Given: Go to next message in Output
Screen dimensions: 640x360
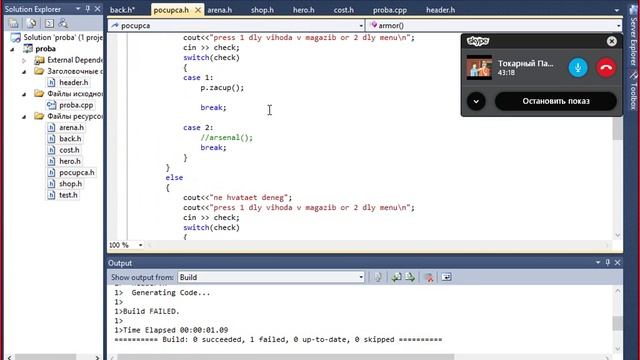Looking at the screenshot, I should click(410, 277).
